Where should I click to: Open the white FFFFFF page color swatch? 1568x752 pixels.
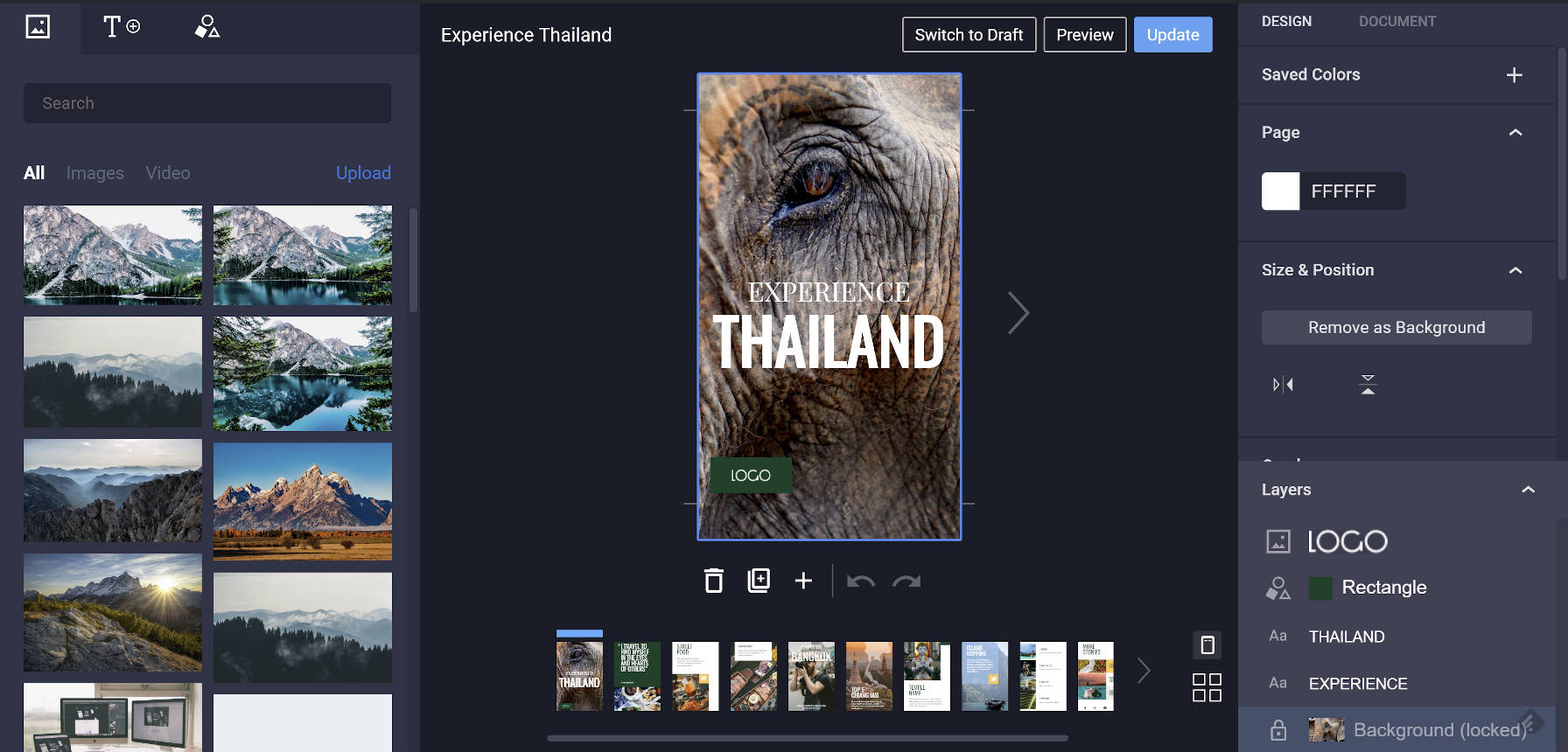click(x=1280, y=191)
